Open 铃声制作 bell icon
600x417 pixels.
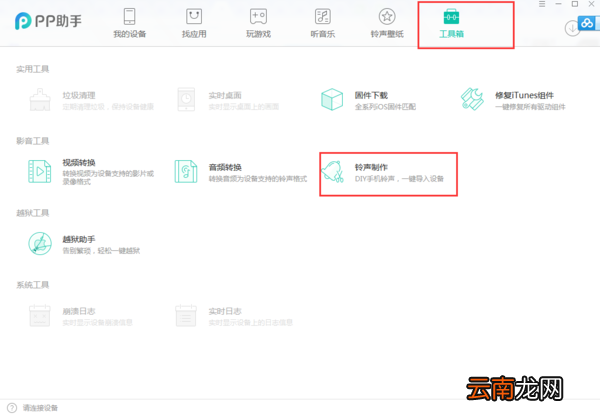point(332,171)
